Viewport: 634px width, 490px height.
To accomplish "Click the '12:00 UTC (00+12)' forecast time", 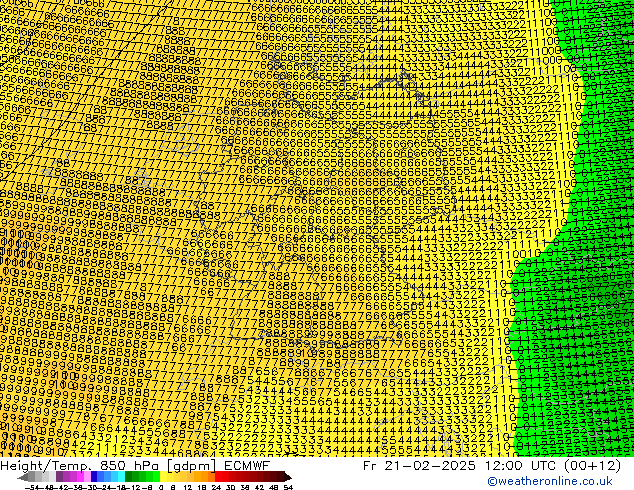I will click(553, 466).
